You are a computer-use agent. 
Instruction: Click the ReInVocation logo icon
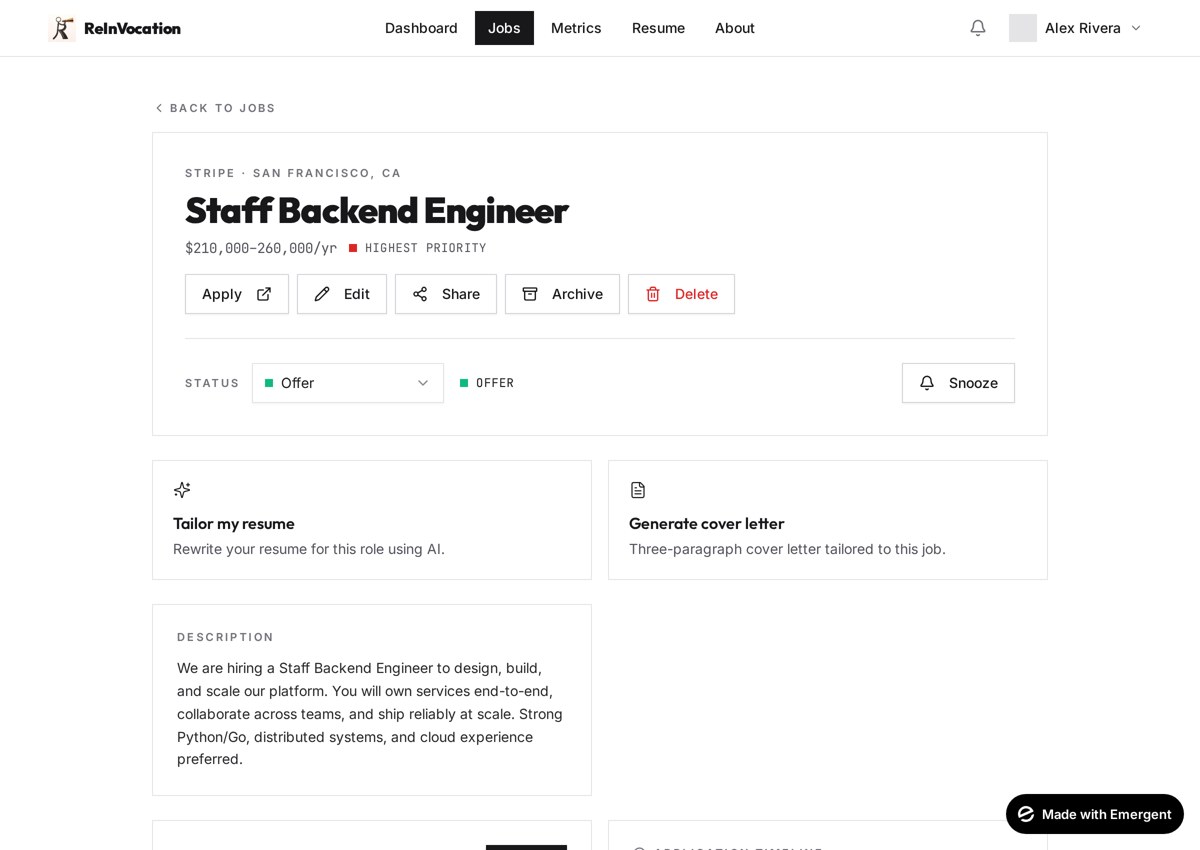point(62,28)
